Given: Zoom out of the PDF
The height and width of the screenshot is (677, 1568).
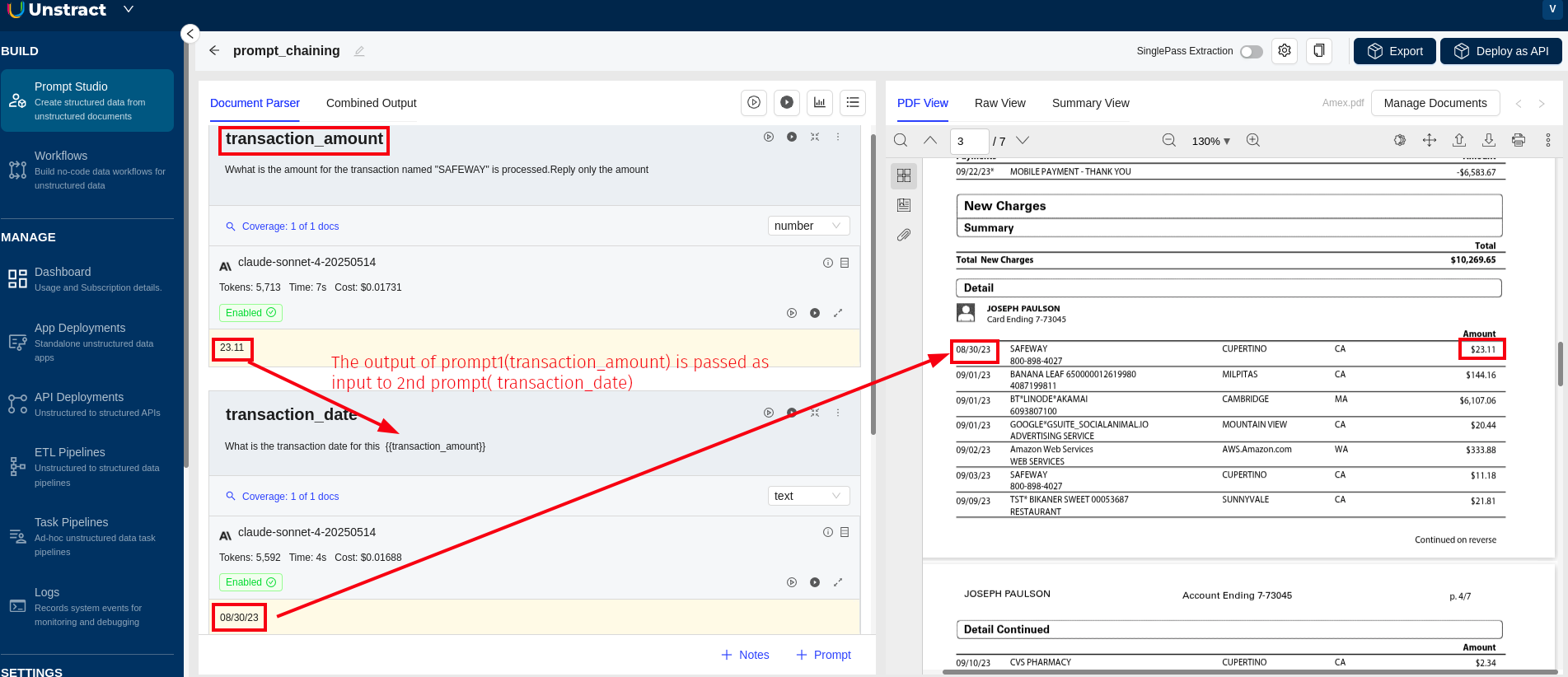Looking at the screenshot, I should pyautogui.click(x=1169, y=141).
